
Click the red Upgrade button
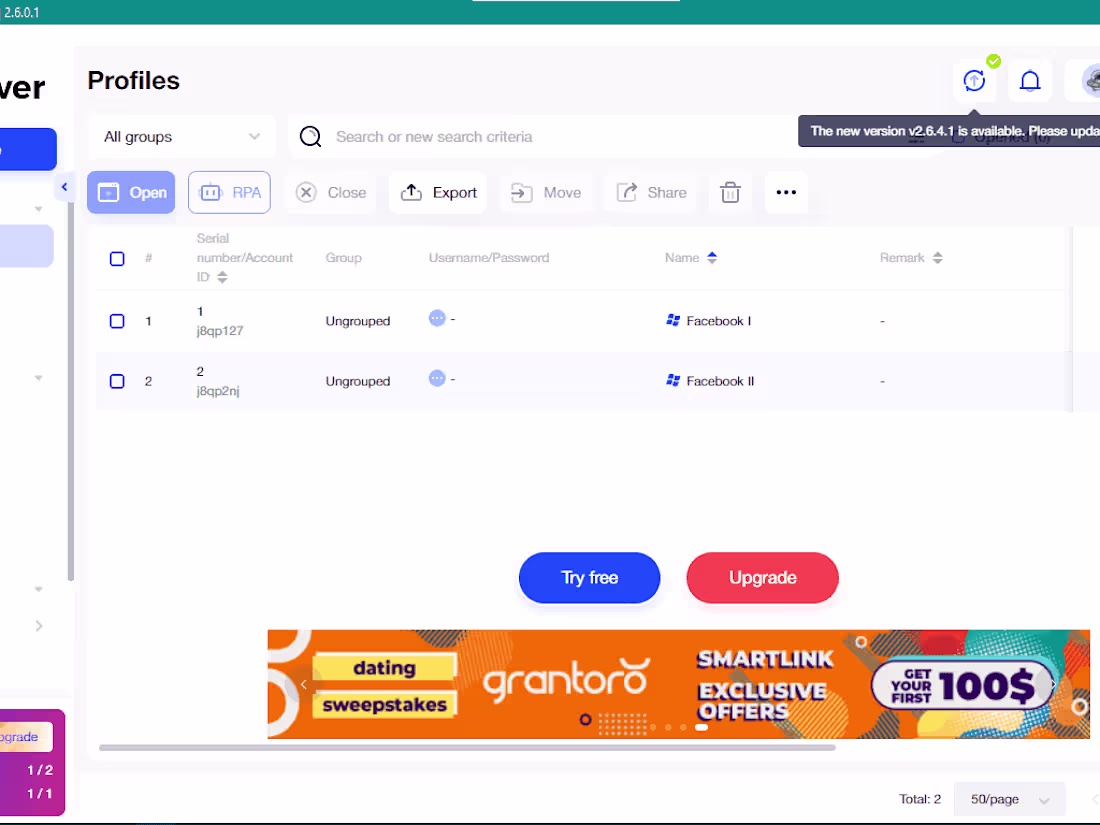(x=763, y=578)
